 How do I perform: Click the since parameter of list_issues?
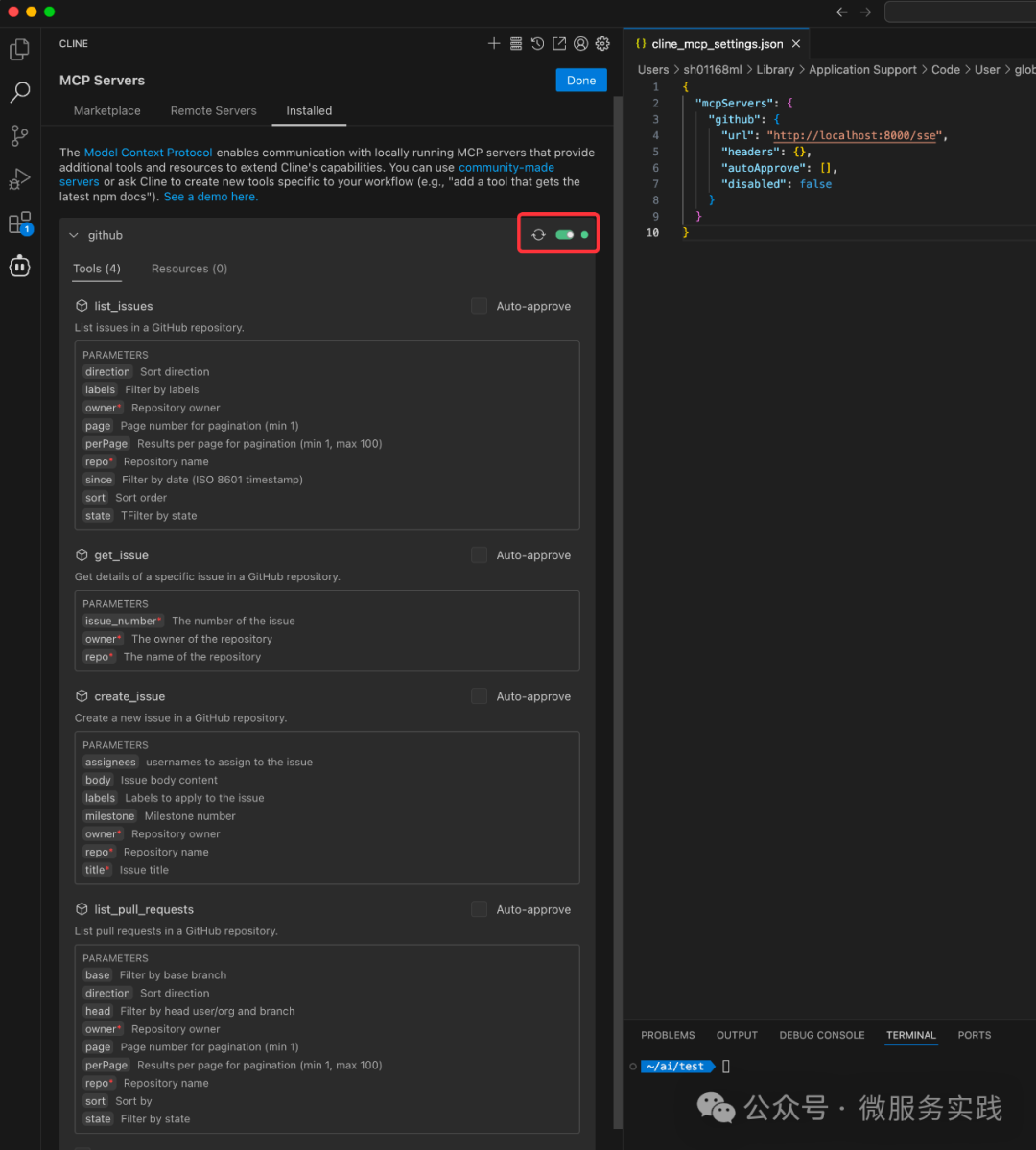click(x=98, y=480)
